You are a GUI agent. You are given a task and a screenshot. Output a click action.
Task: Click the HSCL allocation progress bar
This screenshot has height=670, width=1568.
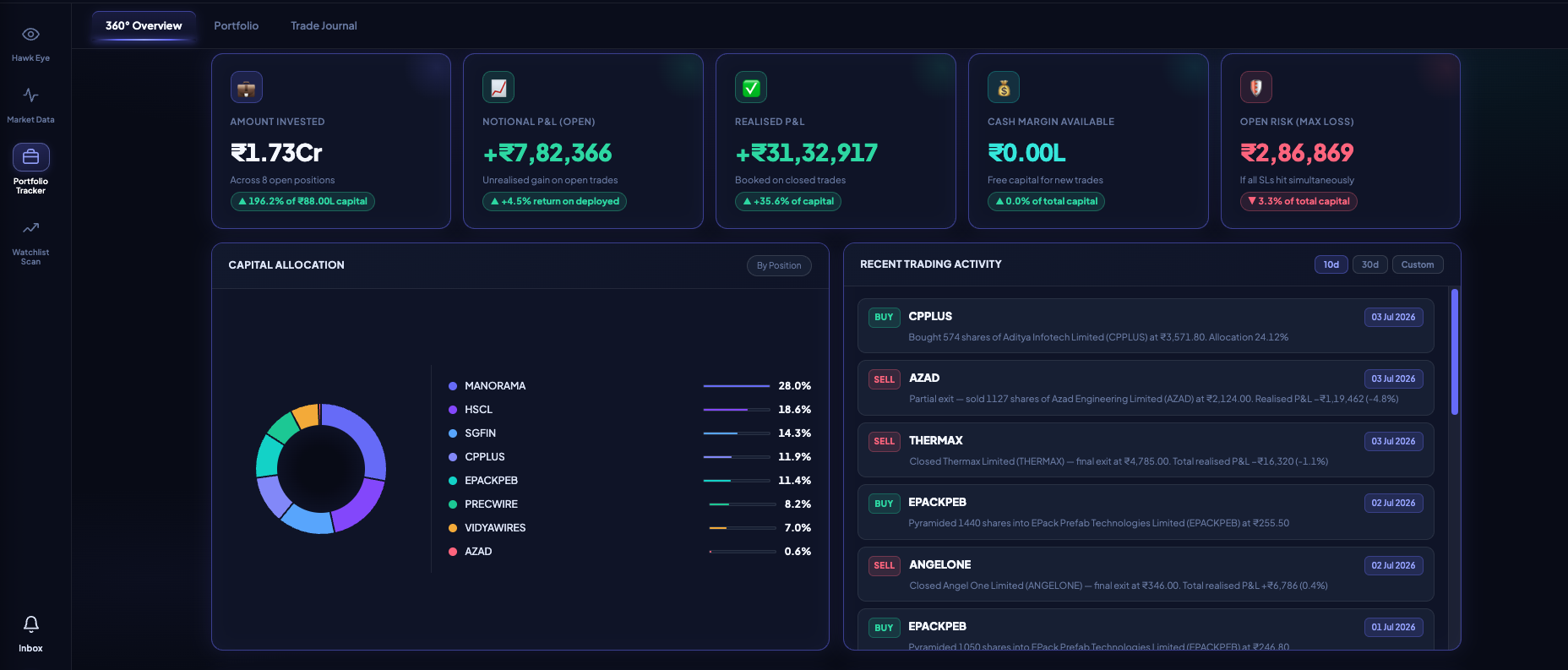coord(737,410)
